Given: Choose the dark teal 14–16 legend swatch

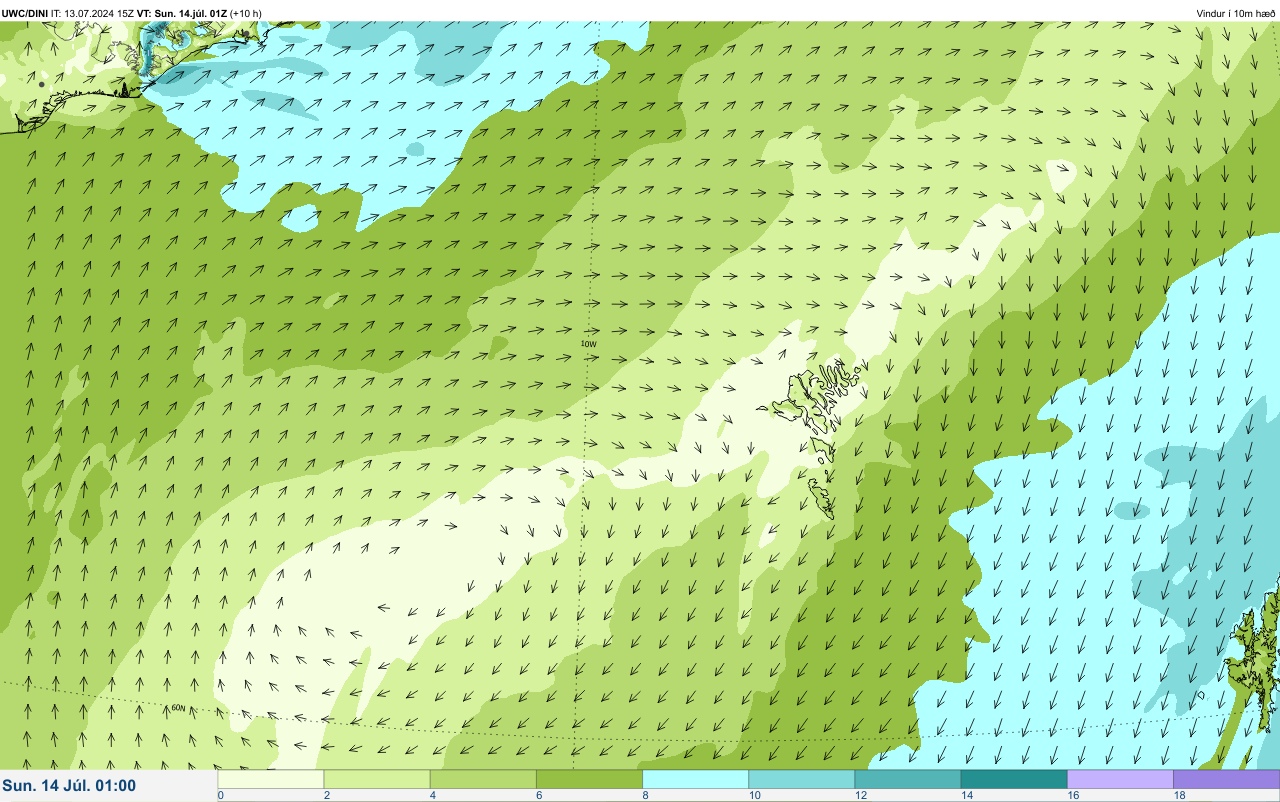Looking at the screenshot, I should pos(1014,779).
